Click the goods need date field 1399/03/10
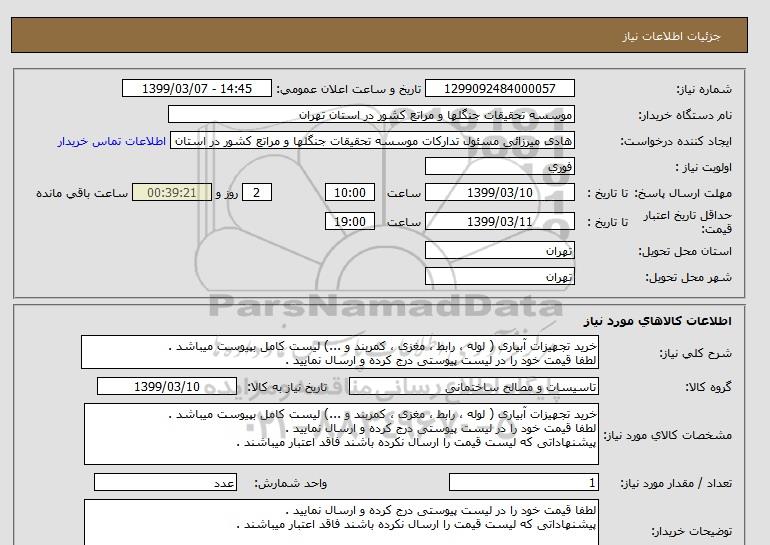The height and width of the screenshot is (545, 770). click(167, 387)
